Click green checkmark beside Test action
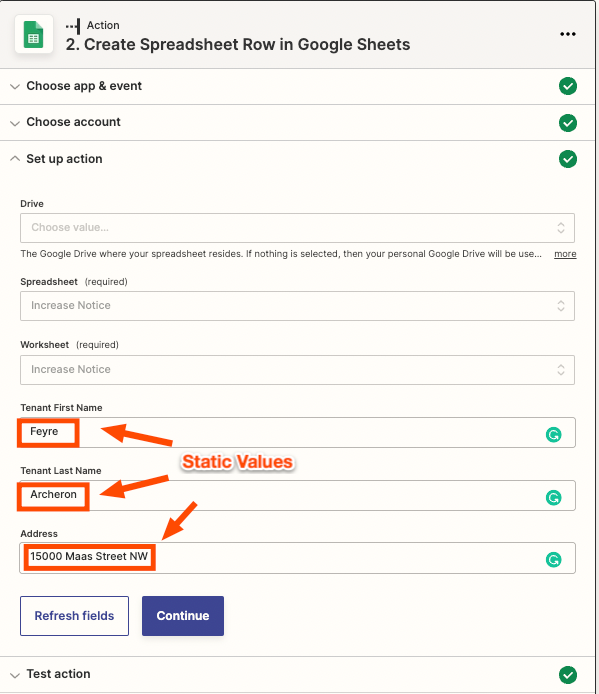The image size is (599, 694). click(x=568, y=675)
